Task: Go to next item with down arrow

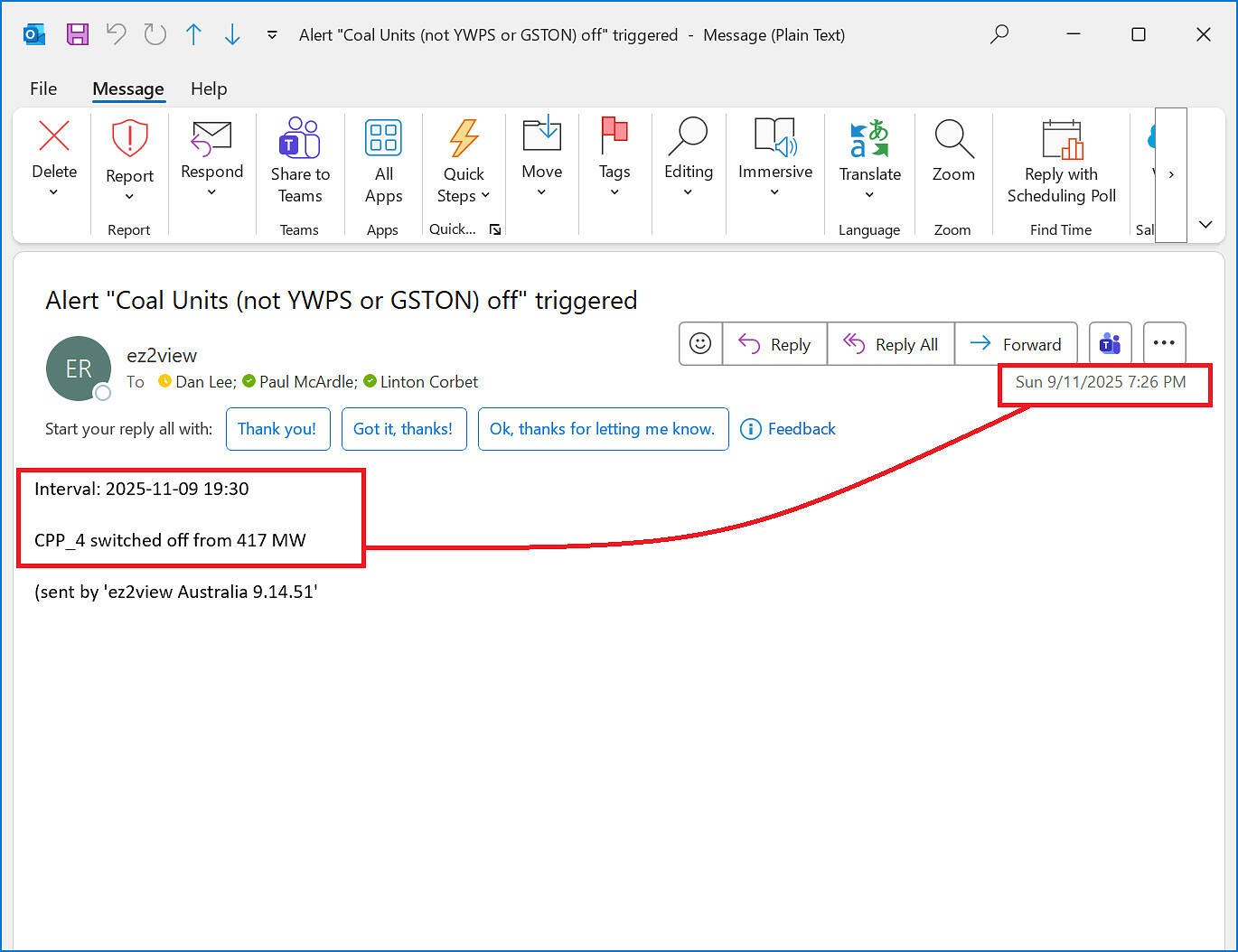Action: tap(232, 34)
